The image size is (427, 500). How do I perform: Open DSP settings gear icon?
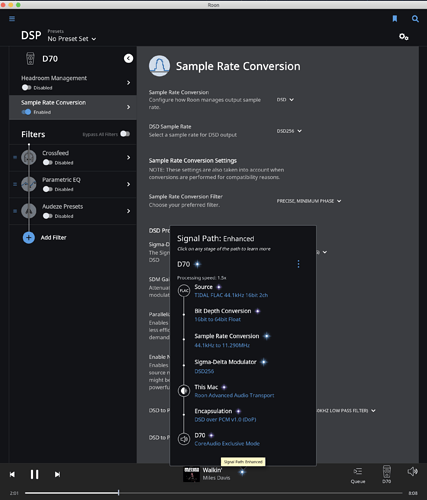pos(404,37)
